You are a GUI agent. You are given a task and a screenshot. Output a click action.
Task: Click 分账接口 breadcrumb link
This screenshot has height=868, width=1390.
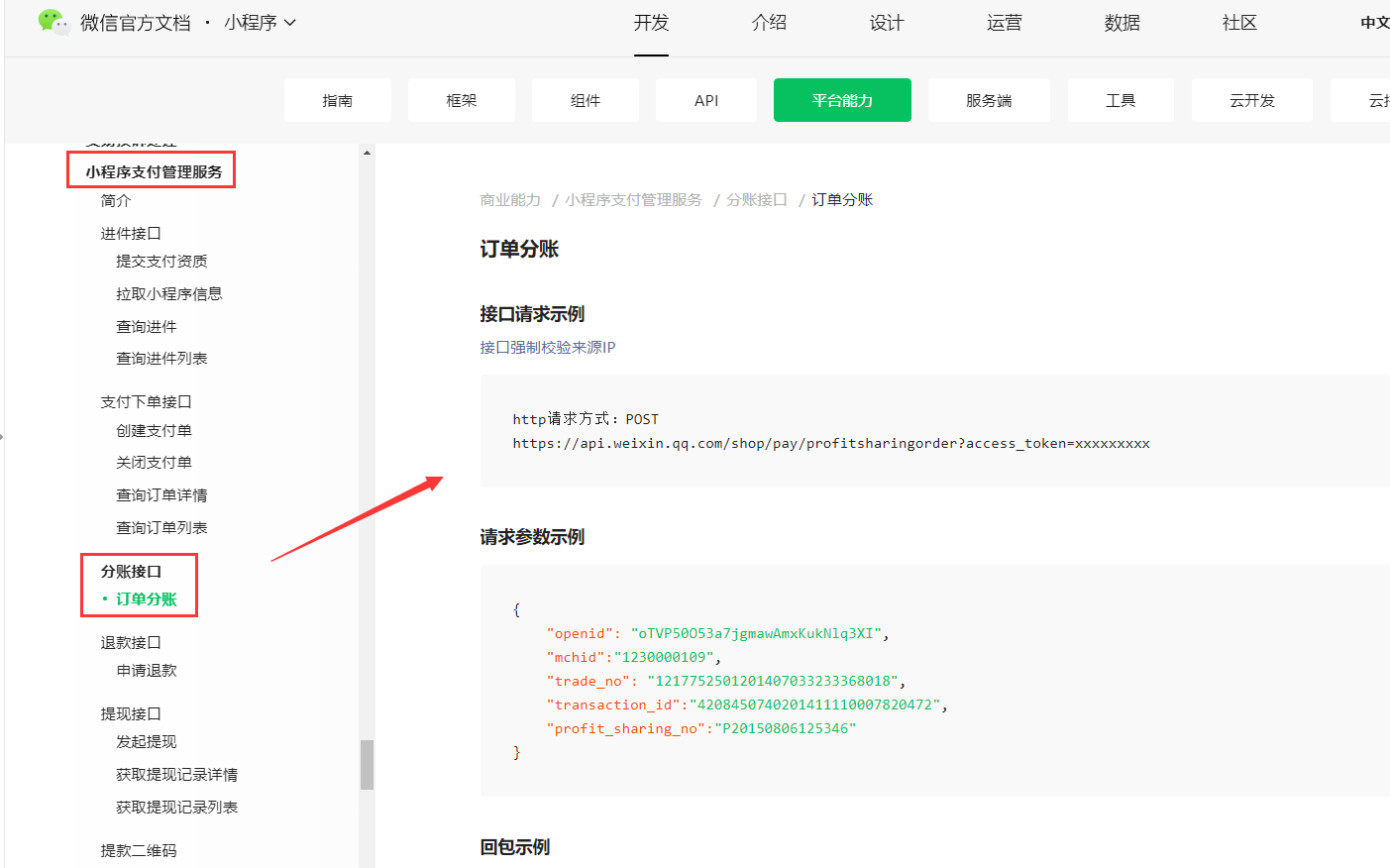tap(757, 199)
